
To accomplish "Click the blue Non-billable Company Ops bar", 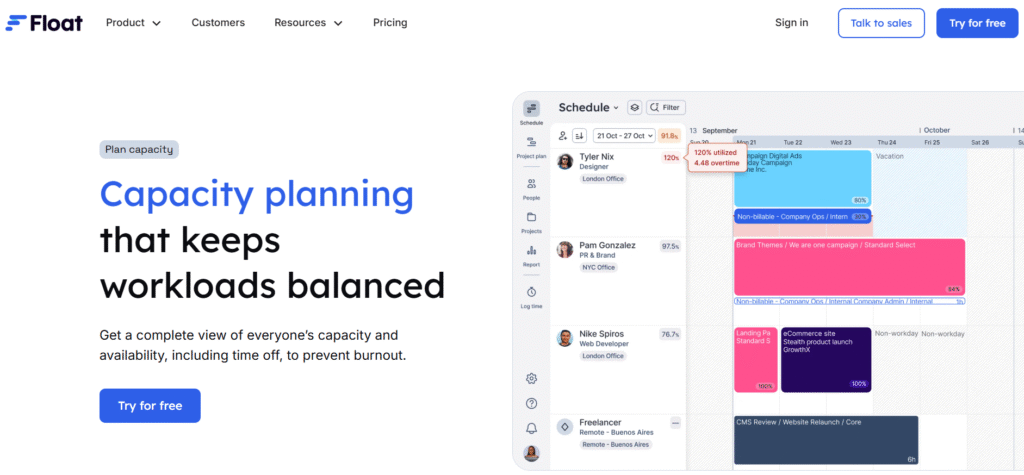I will coord(802,216).
